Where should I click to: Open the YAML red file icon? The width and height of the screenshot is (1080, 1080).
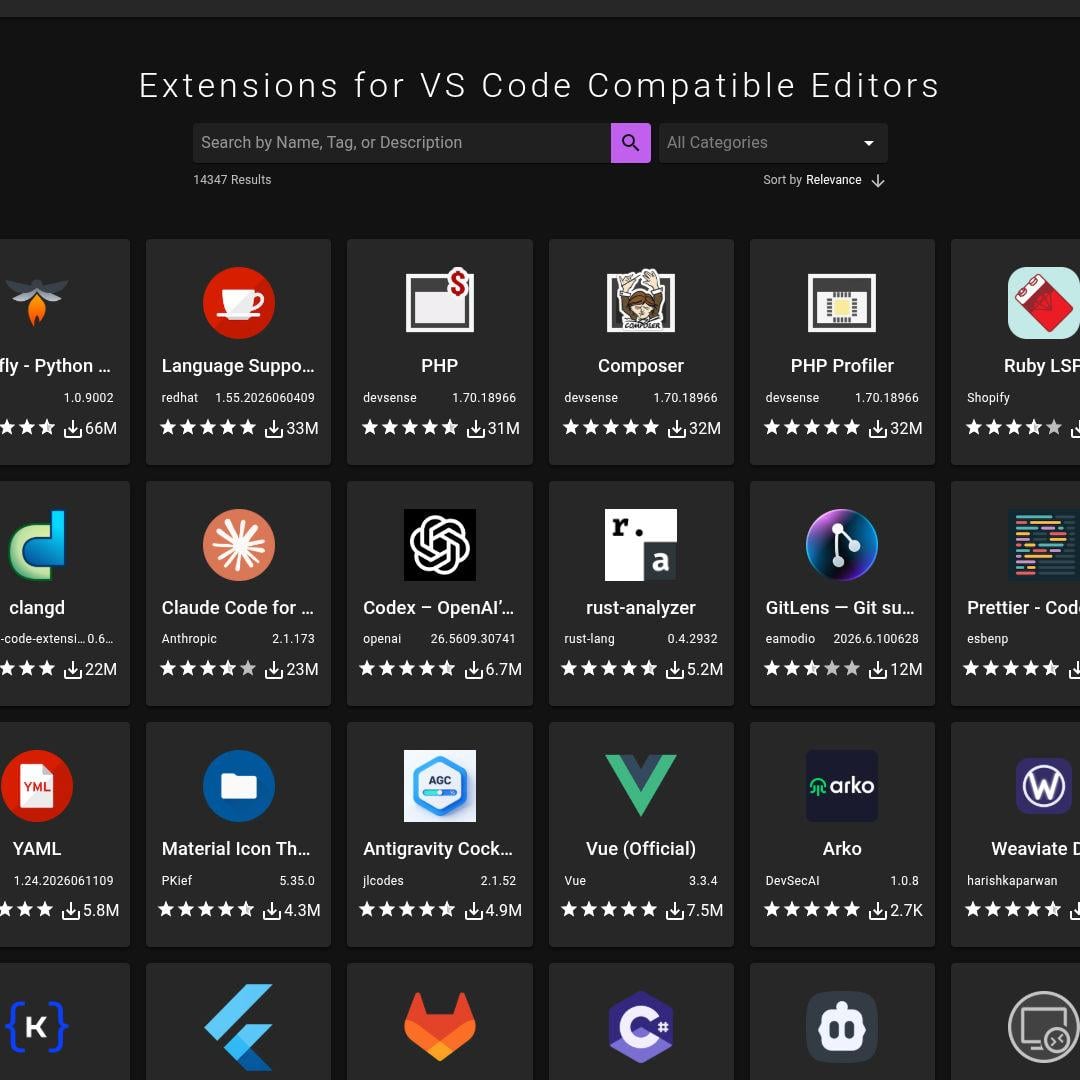click(x=37, y=786)
